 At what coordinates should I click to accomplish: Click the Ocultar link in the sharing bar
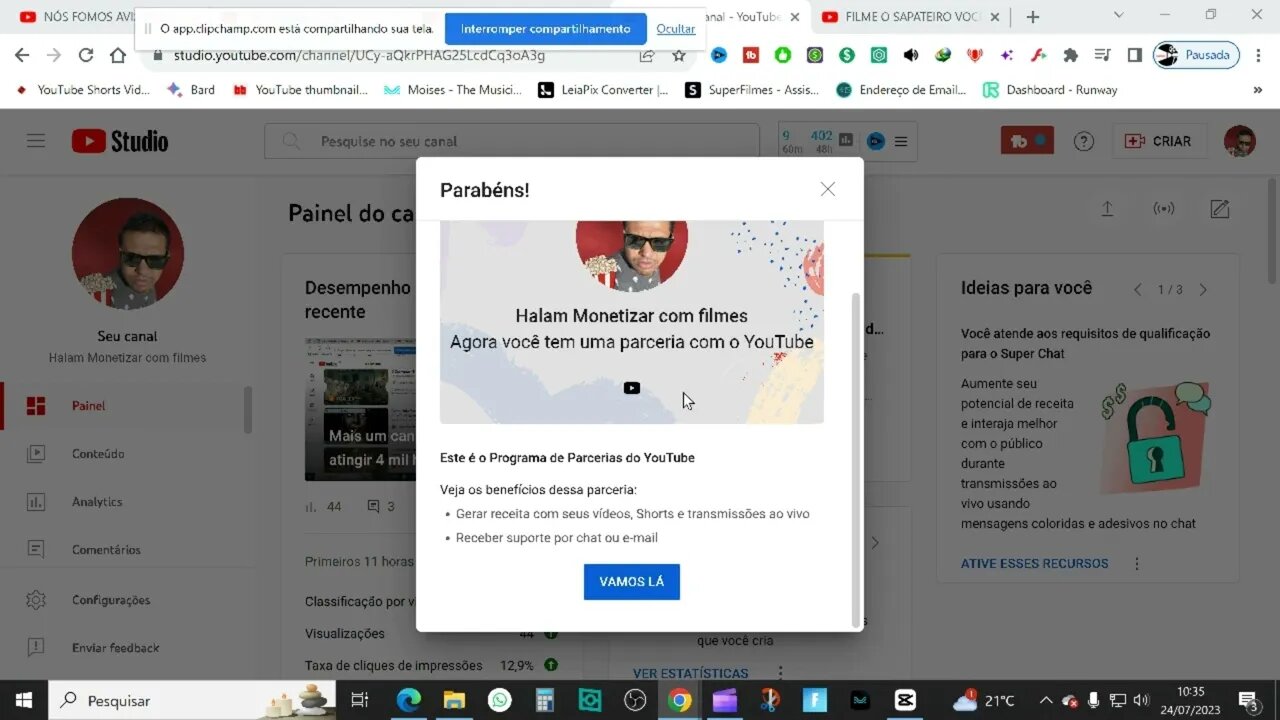click(x=676, y=29)
